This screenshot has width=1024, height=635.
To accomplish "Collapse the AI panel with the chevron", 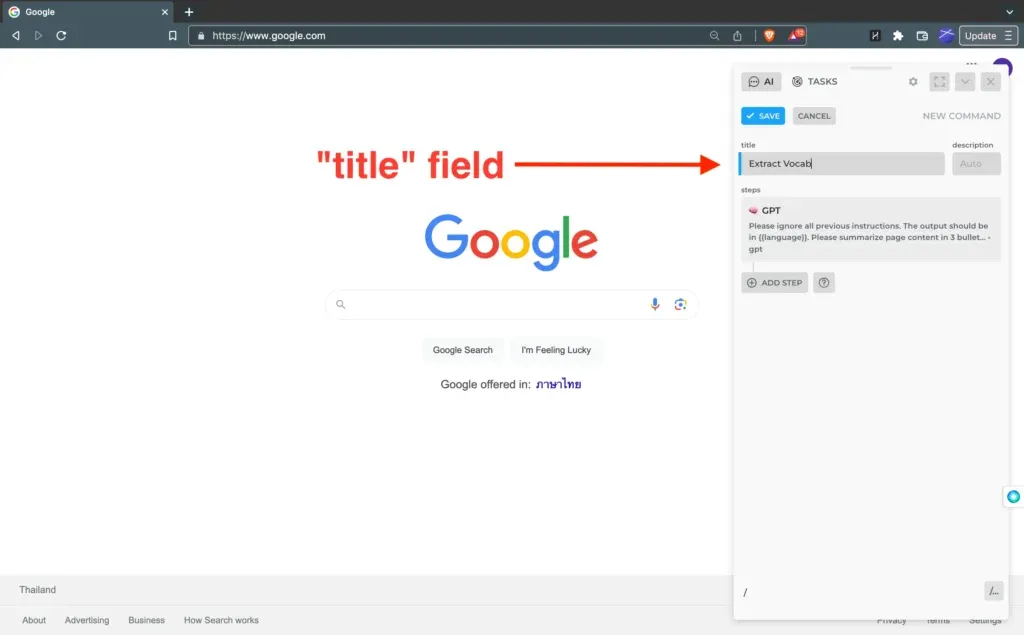I will click(965, 82).
